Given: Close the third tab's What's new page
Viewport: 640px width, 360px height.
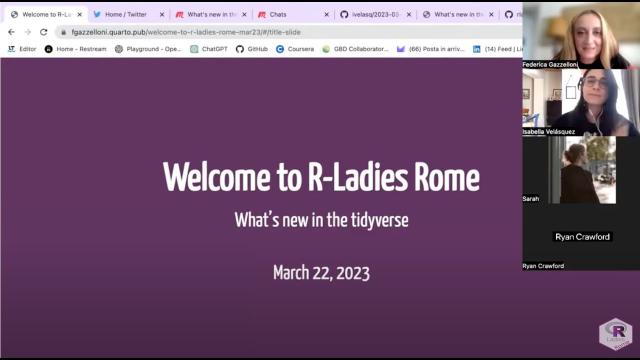Looking at the screenshot, I should [x=244, y=14].
